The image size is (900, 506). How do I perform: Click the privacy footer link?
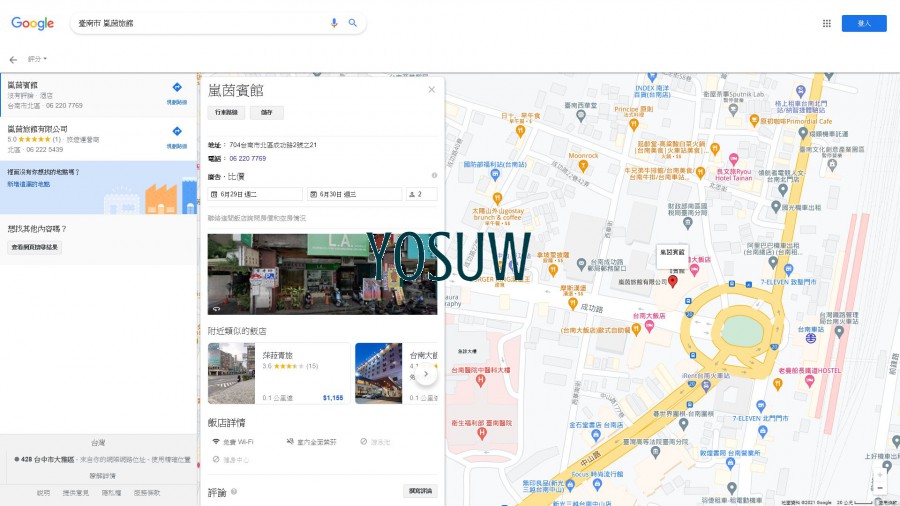[111, 493]
